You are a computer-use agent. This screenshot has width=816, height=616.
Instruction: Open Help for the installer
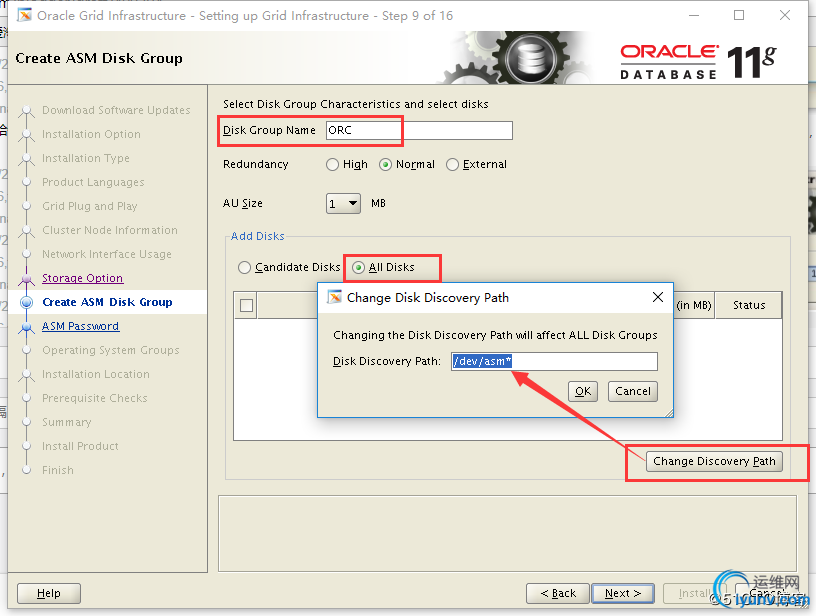click(49, 593)
